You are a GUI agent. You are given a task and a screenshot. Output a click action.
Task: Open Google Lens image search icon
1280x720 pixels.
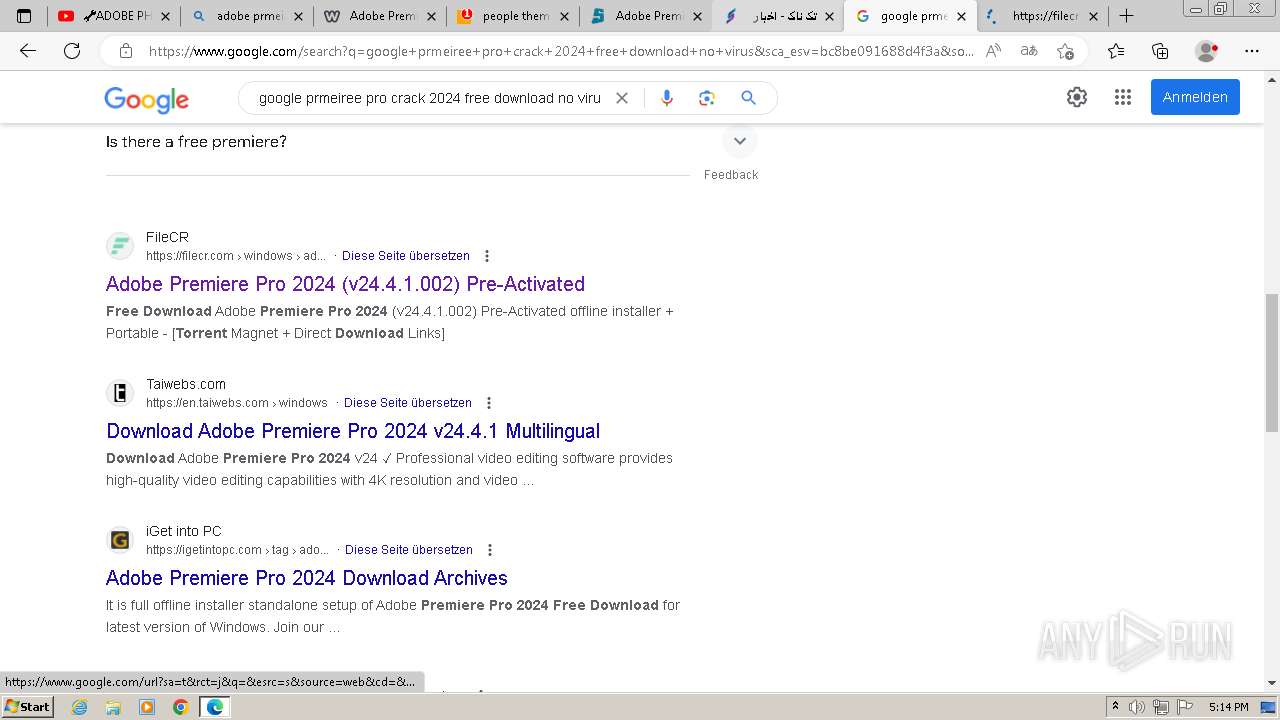point(707,98)
